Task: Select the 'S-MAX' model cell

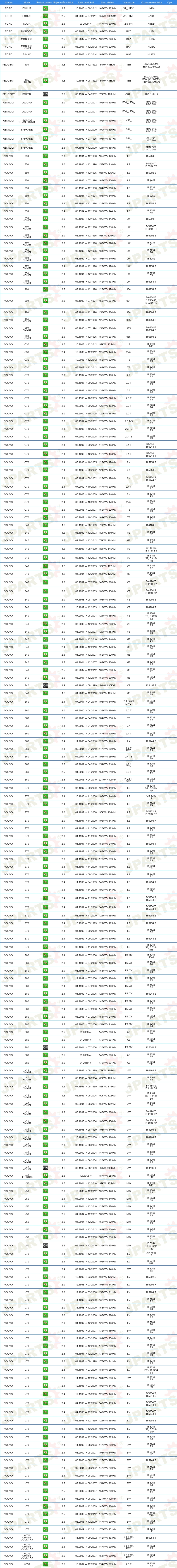Action: coord(27,54)
